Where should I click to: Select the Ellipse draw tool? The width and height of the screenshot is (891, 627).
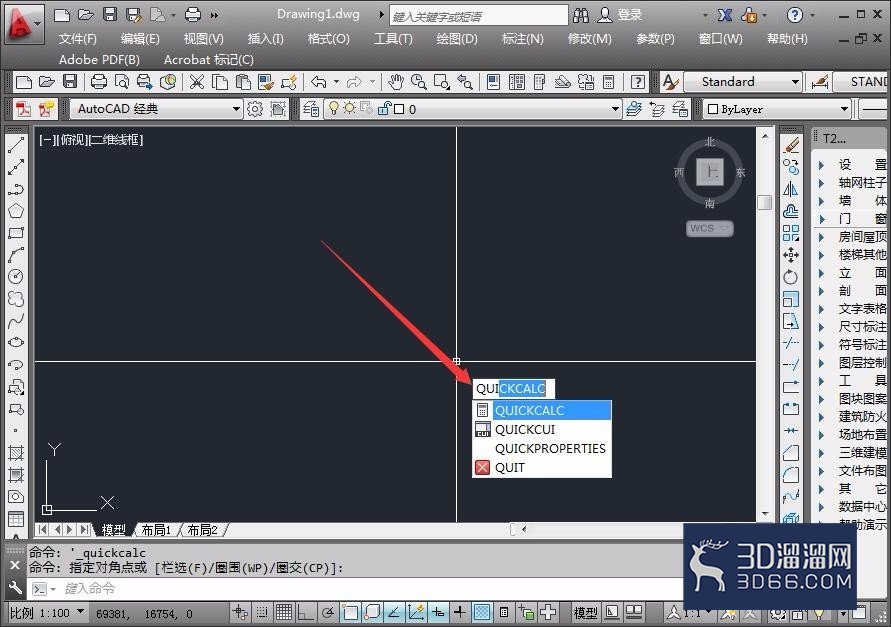(x=16, y=342)
